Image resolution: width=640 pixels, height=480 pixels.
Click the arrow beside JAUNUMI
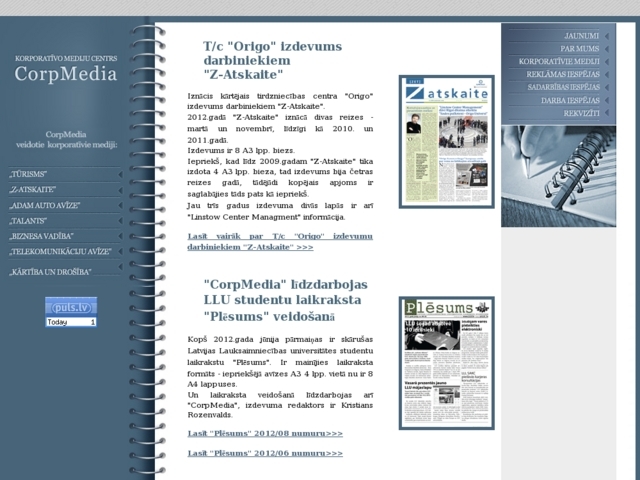coord(607,36)
